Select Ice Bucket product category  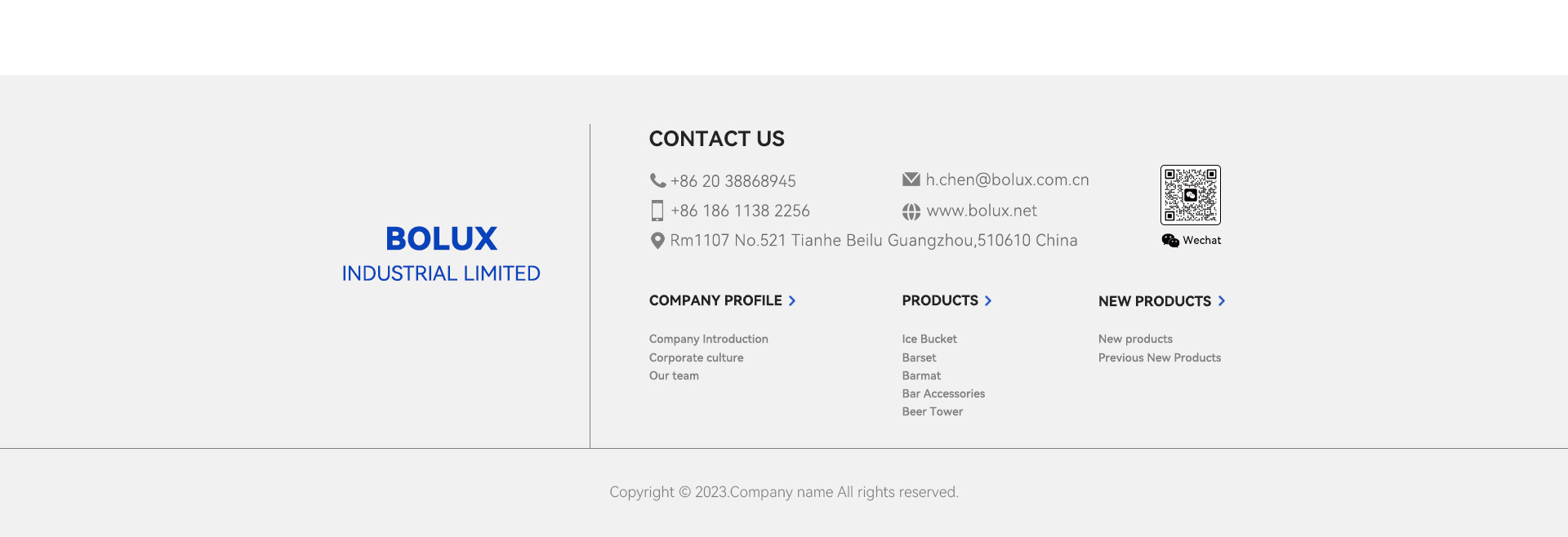point(929,339)
